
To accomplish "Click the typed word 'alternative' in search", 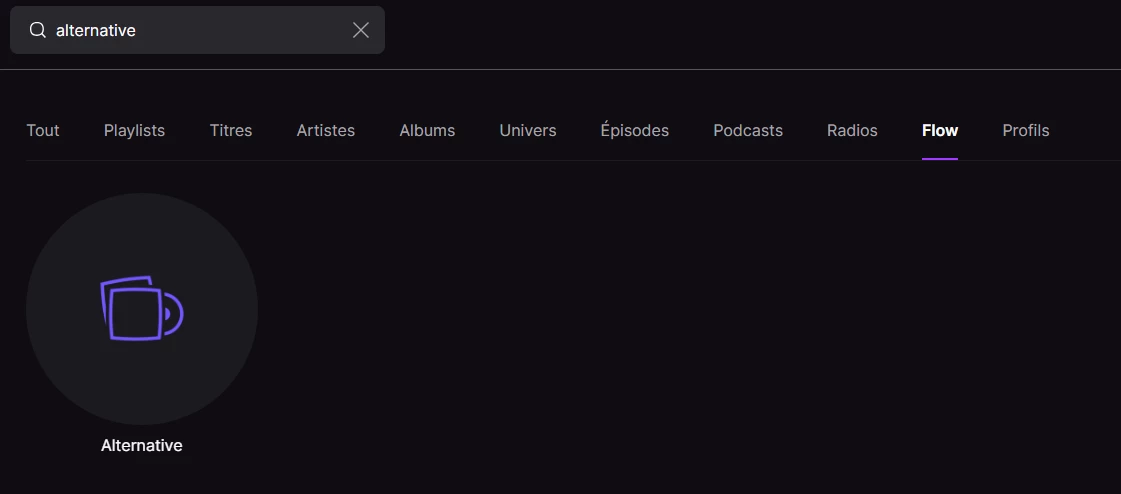I will tap(96, 30).
